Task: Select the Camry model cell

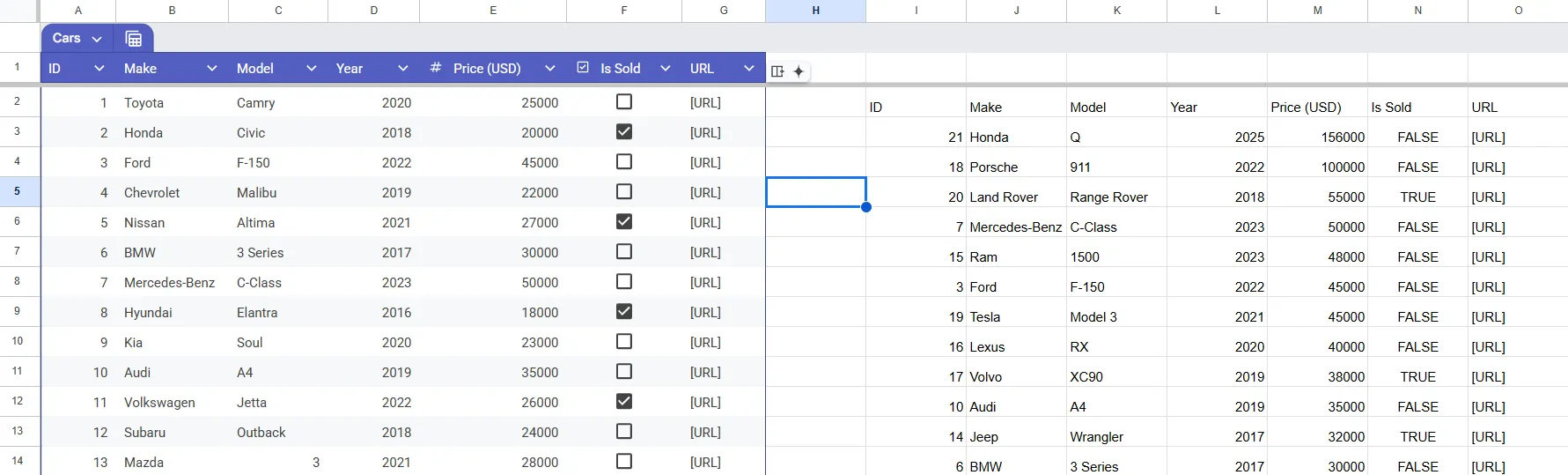Action: tap(278, 103)
